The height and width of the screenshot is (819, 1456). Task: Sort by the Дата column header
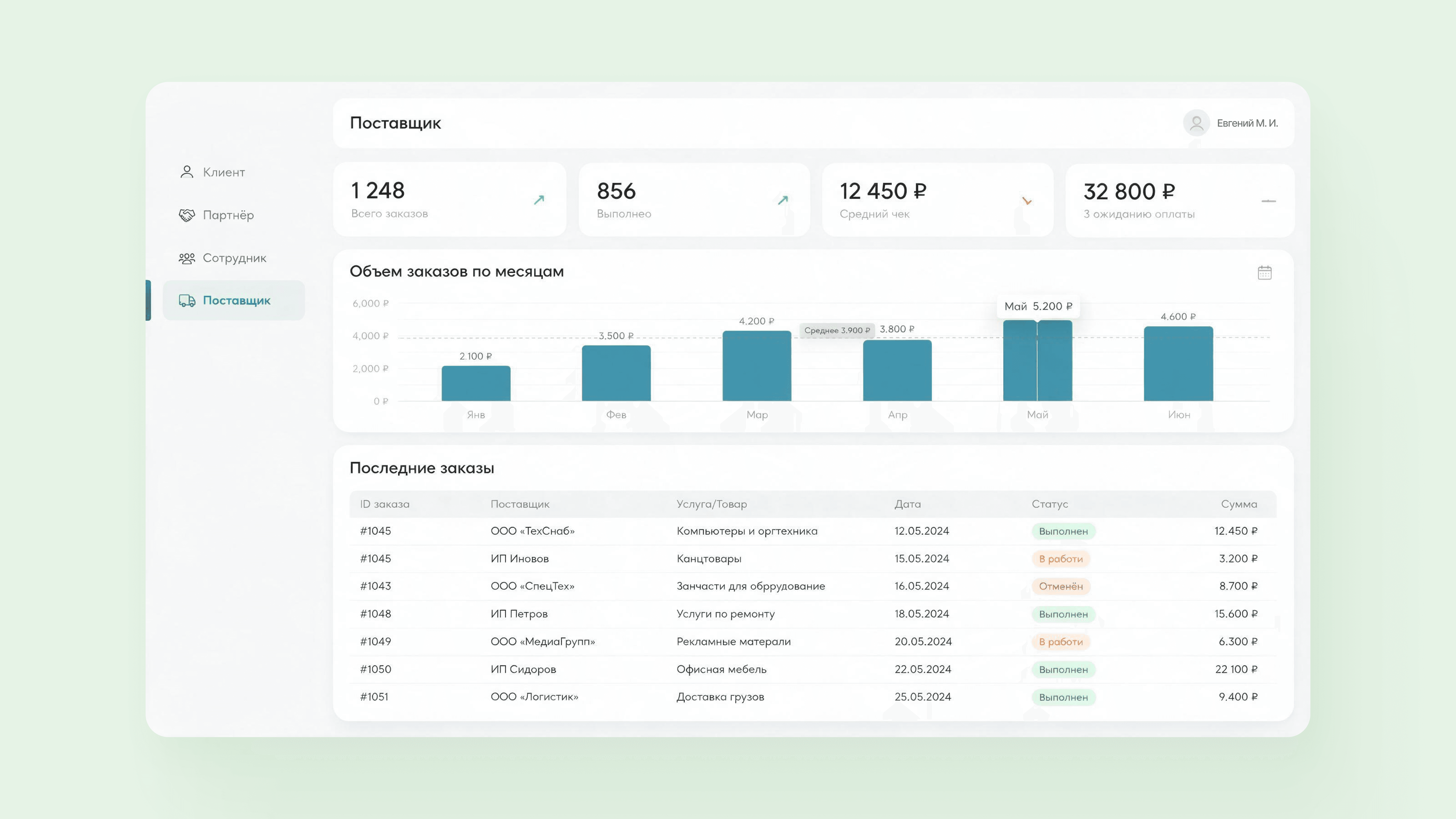coord(908,504)
